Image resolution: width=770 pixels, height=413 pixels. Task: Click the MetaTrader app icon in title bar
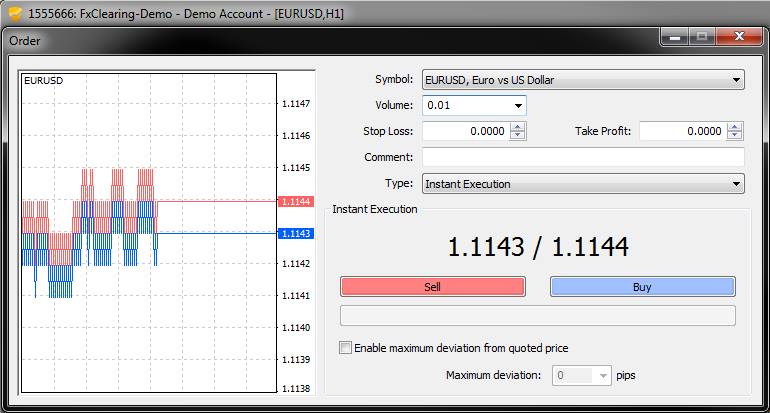click(x=13, y=13)
